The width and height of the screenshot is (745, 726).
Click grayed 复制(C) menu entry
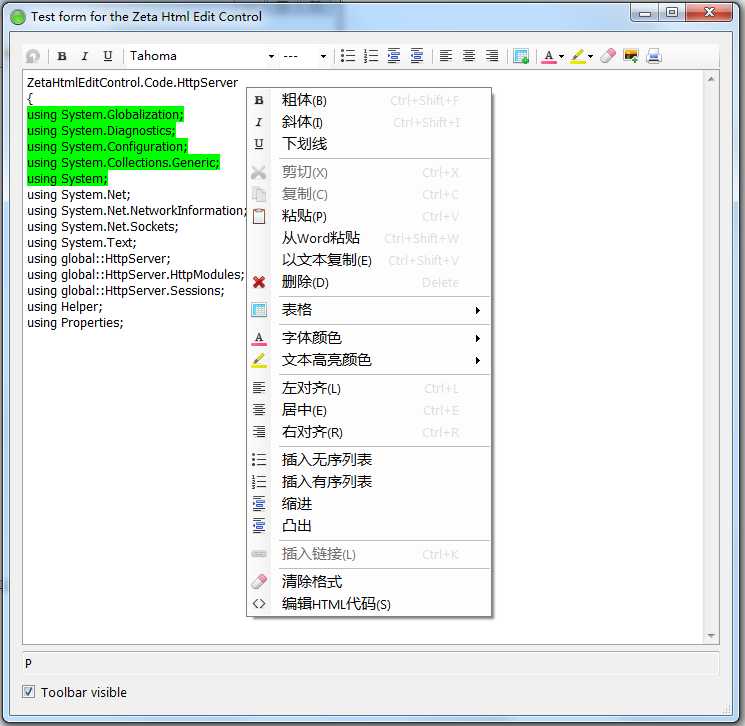(370, 194)
